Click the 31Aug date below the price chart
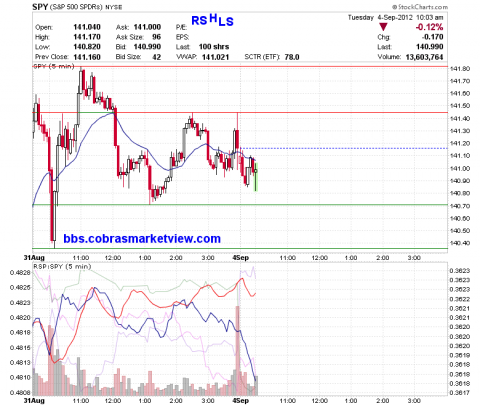Viewport: 480px width, 406px height. (34, 258)
